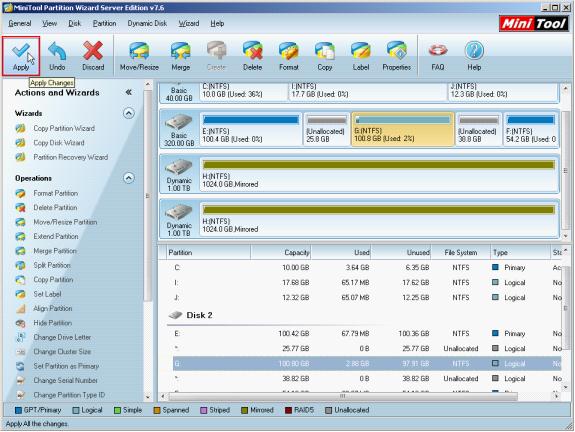Click the Format toolbar icon
The height and width of the screenshot is (432, 575).
coord(289,51)
